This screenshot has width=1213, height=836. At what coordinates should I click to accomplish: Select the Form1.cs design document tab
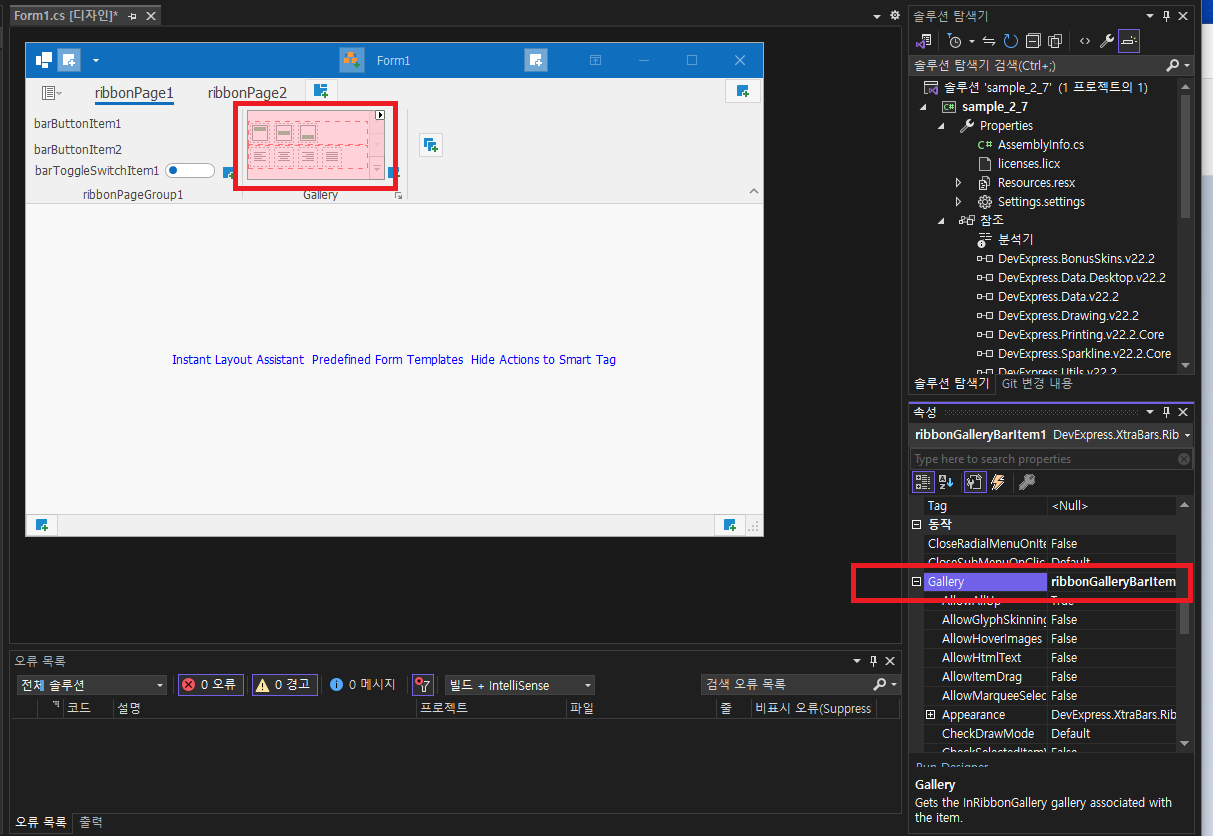coord(66,16)
